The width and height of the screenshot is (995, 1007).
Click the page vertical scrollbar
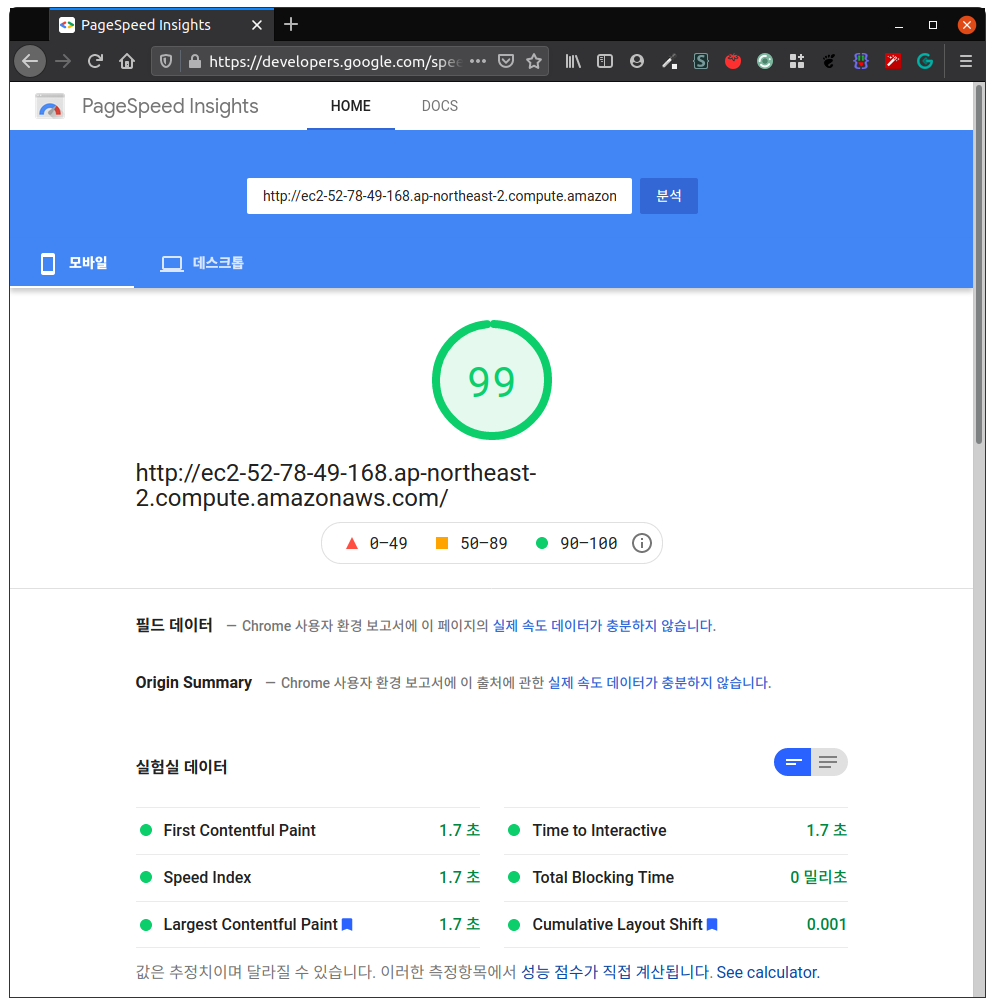(x=980, y=265)
